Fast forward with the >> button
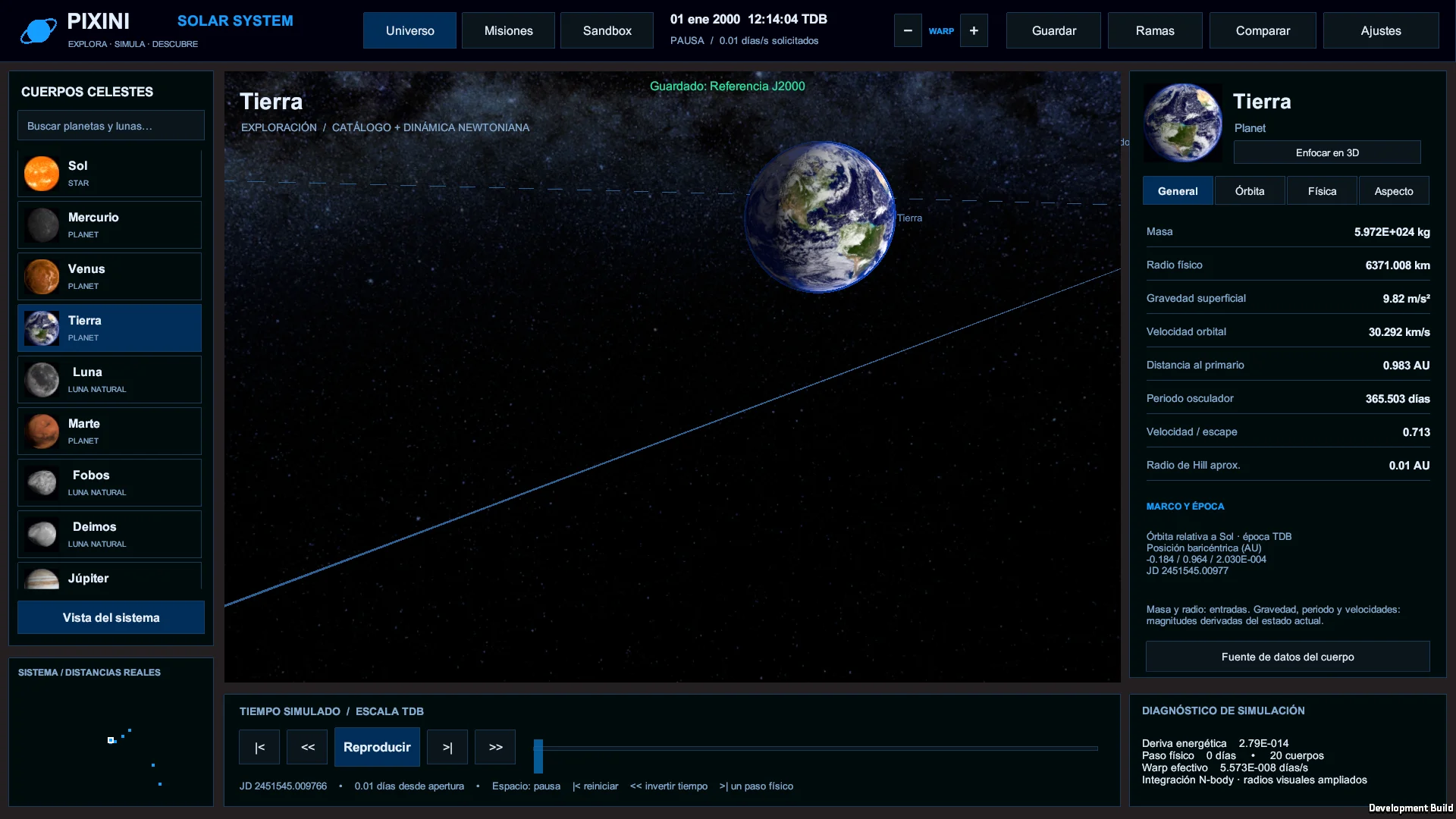Viewport: 1456px width, 819px height. [x=495, y=747]
